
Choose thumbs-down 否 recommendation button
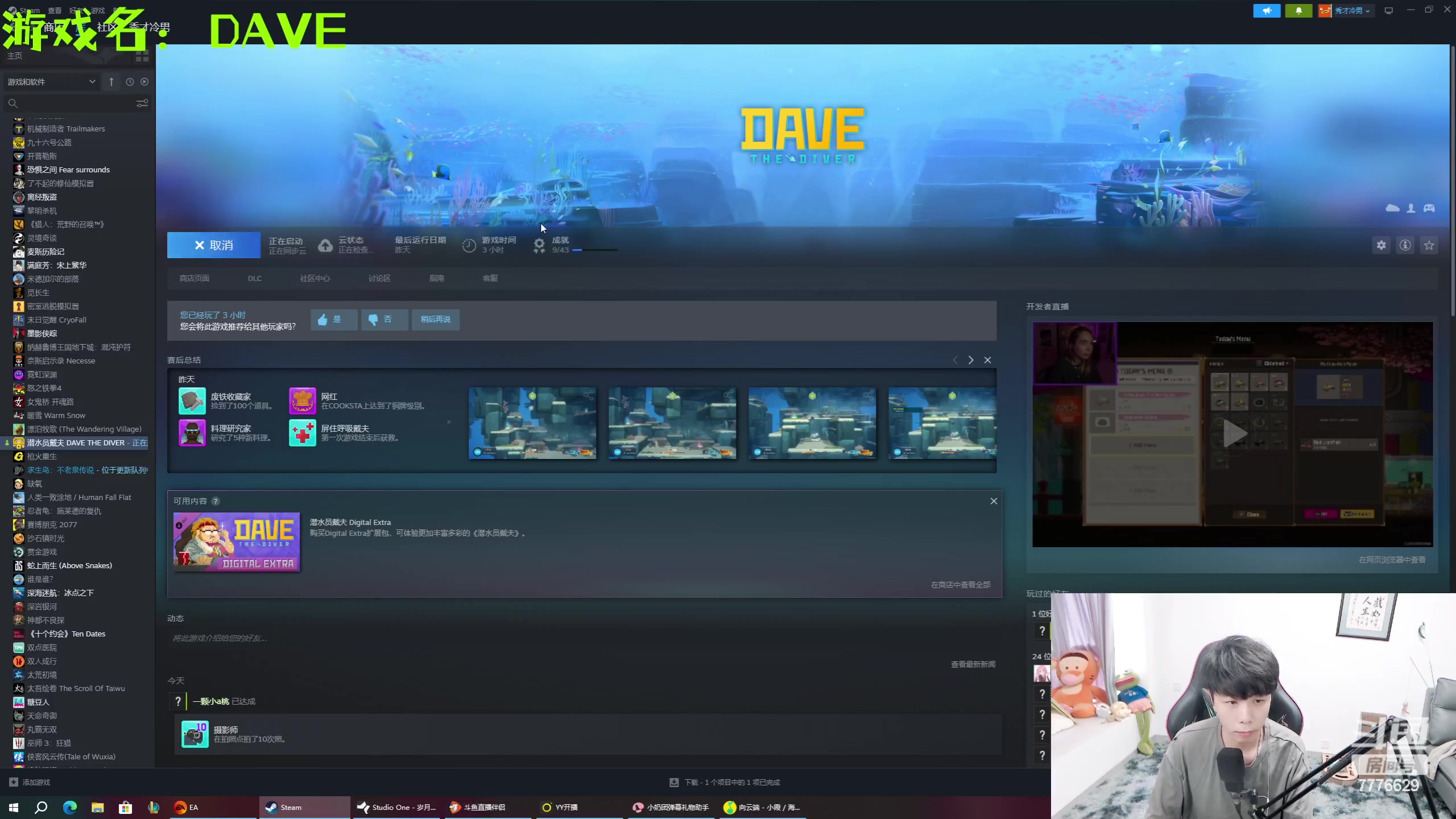coord(384,319)
